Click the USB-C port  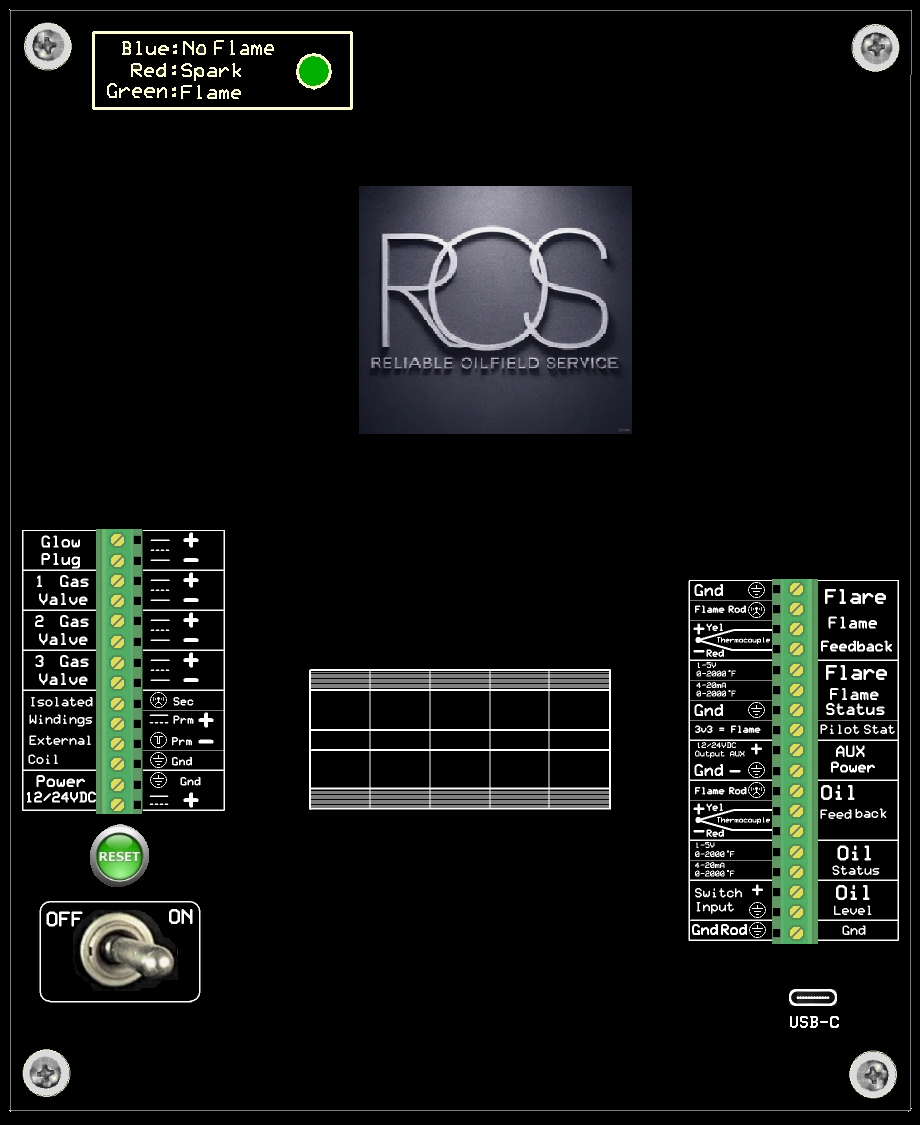tap(813, 997)
